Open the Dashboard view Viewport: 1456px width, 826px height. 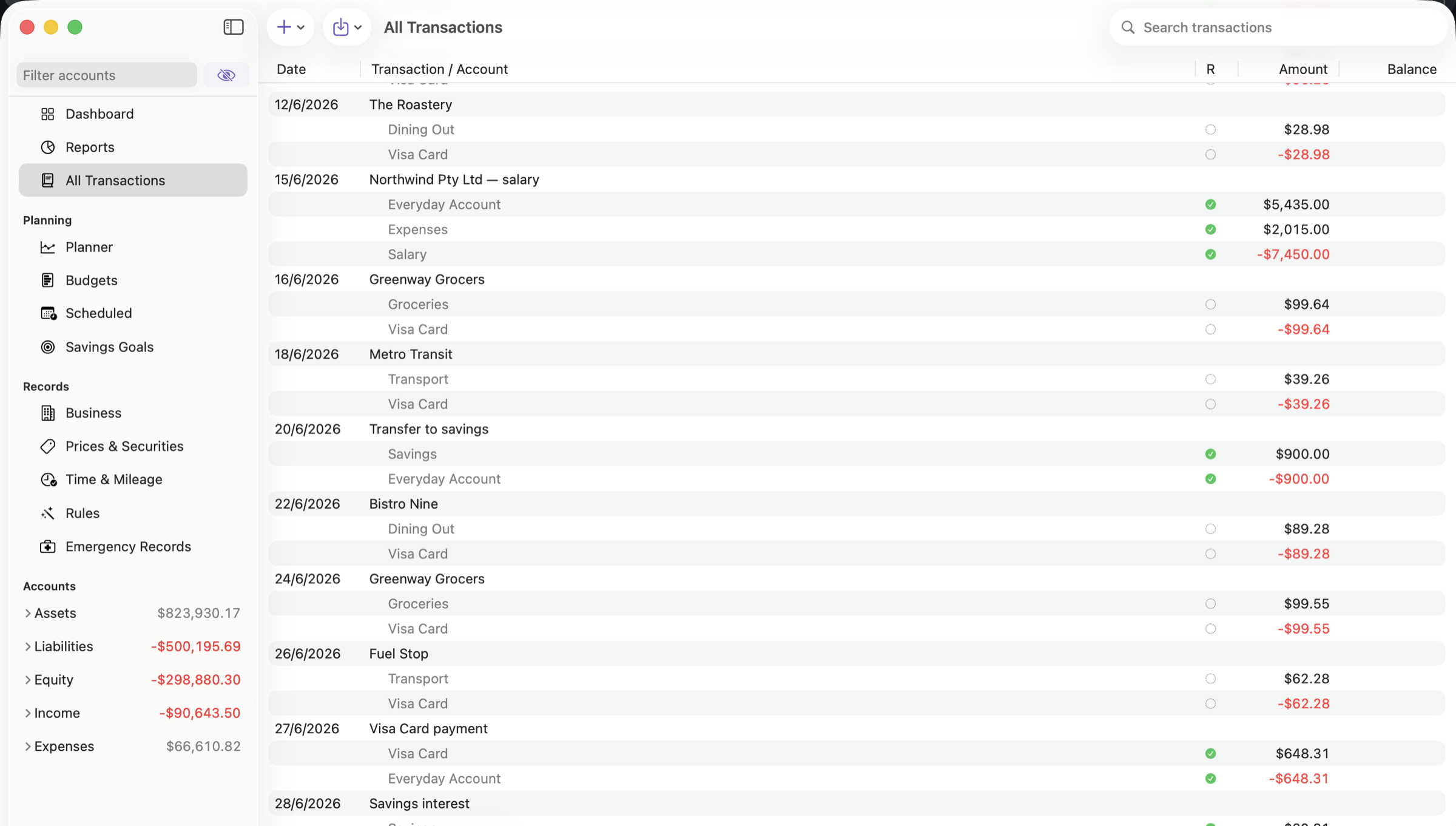click(133, 114)
